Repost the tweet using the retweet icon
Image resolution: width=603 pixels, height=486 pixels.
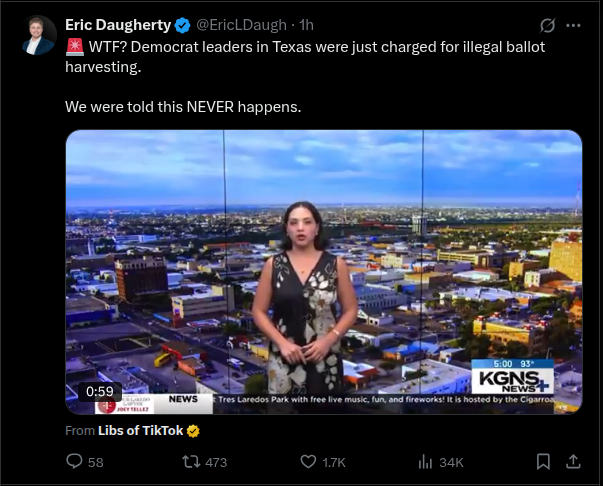[191, 461]
